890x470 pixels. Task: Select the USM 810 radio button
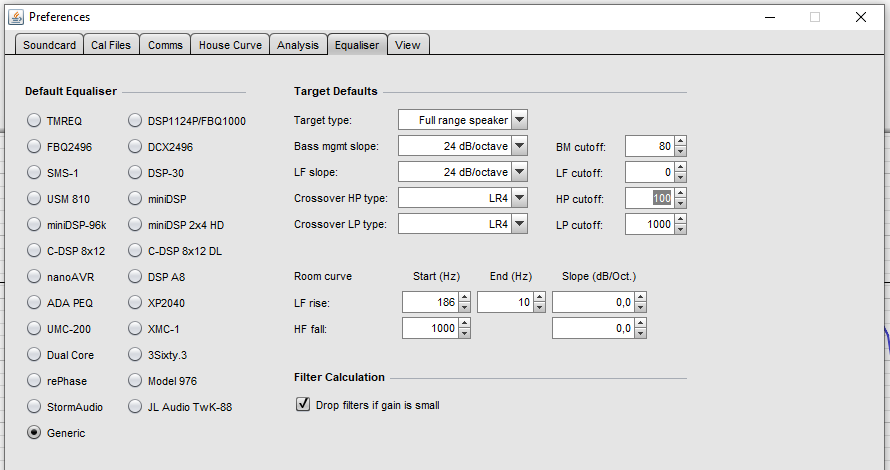(x=34, y=199)
